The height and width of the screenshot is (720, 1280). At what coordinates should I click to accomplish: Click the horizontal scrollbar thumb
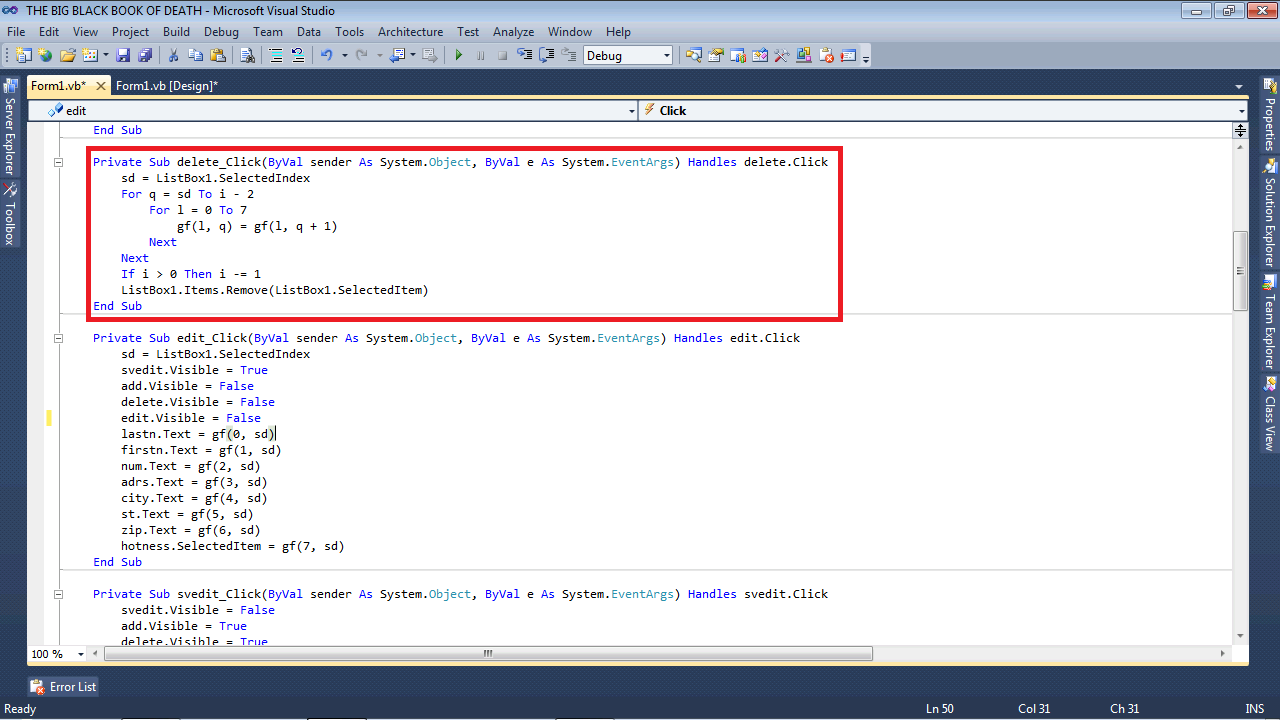488,654
